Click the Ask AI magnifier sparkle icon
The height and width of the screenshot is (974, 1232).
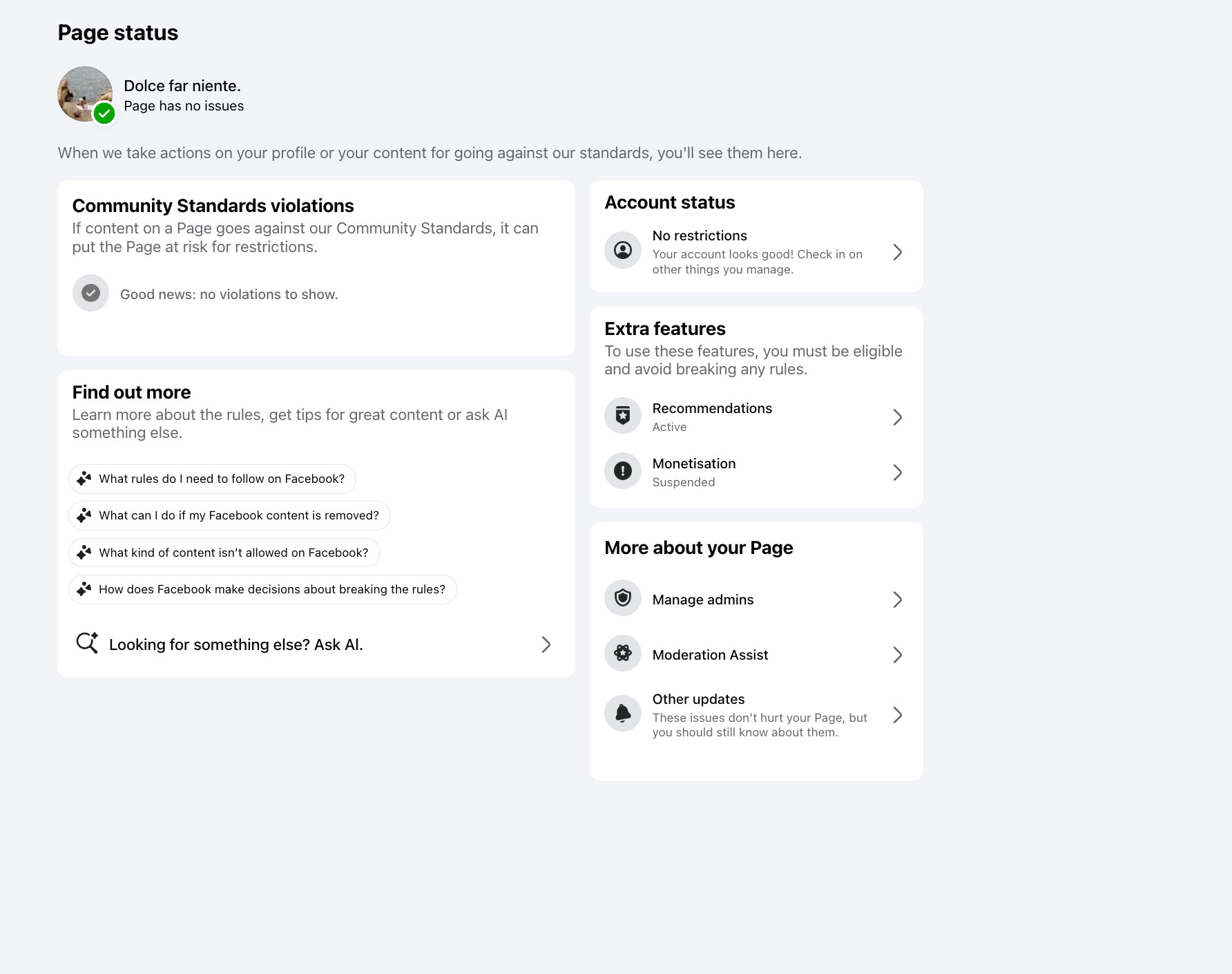tap(87, 643)
